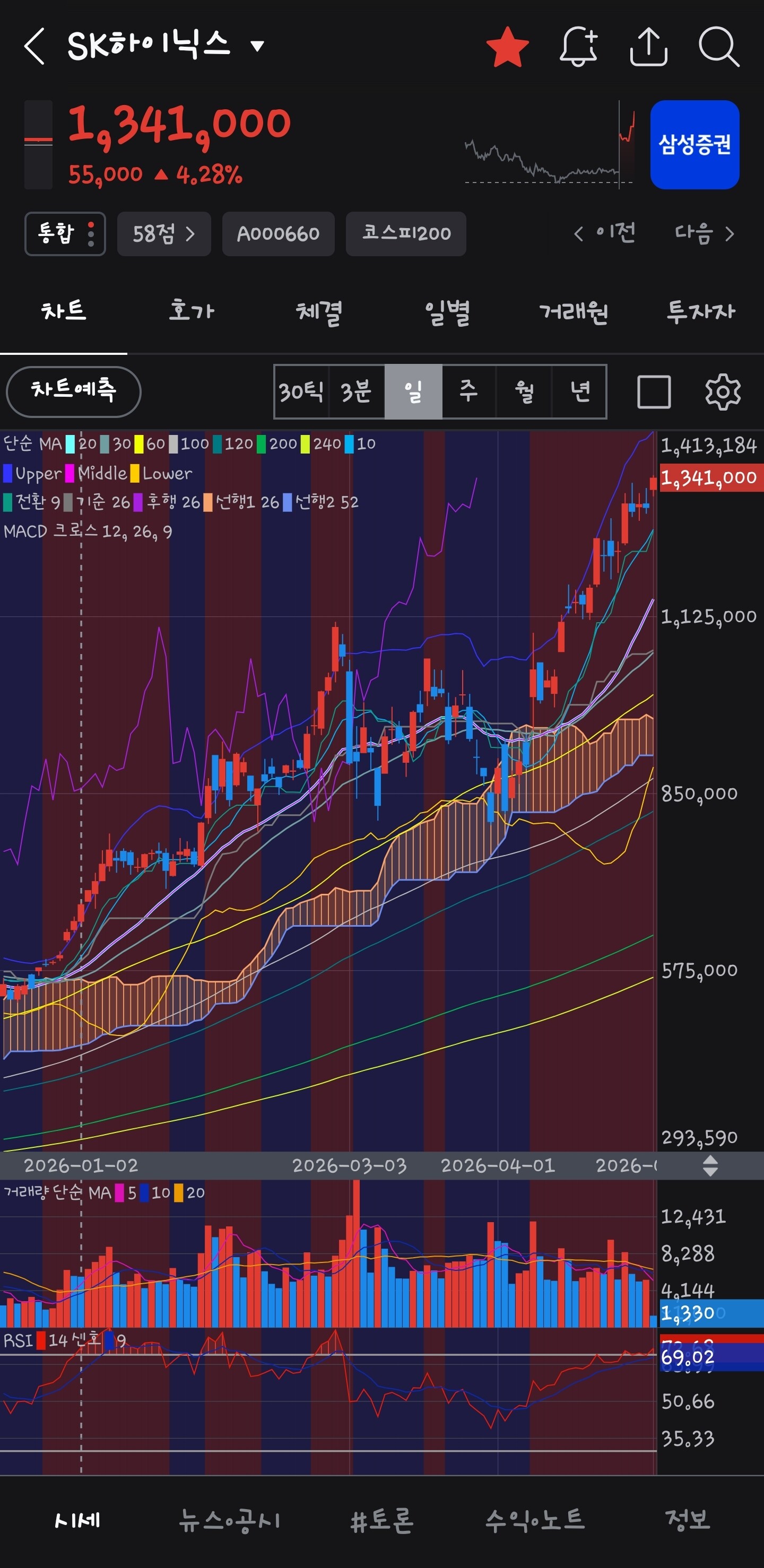Click the 1,413,184 axis value

709,446
